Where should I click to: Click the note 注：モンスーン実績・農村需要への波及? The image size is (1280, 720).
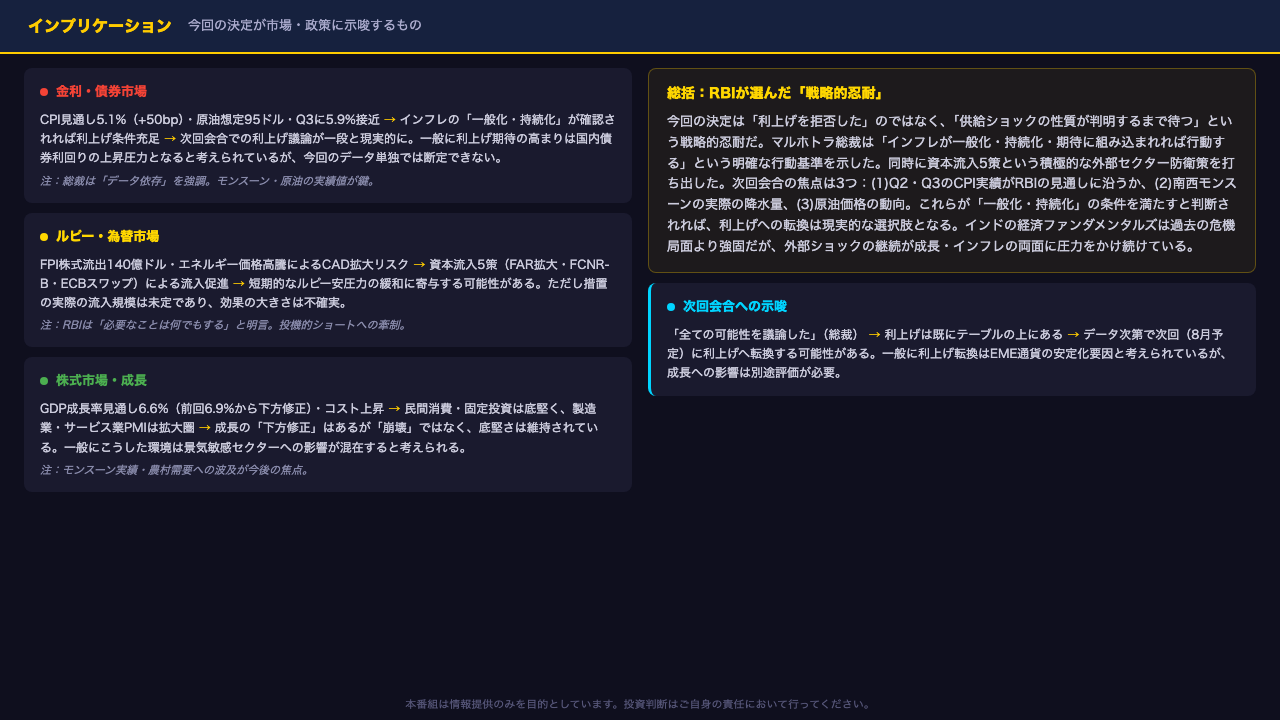tap(175, 469)
